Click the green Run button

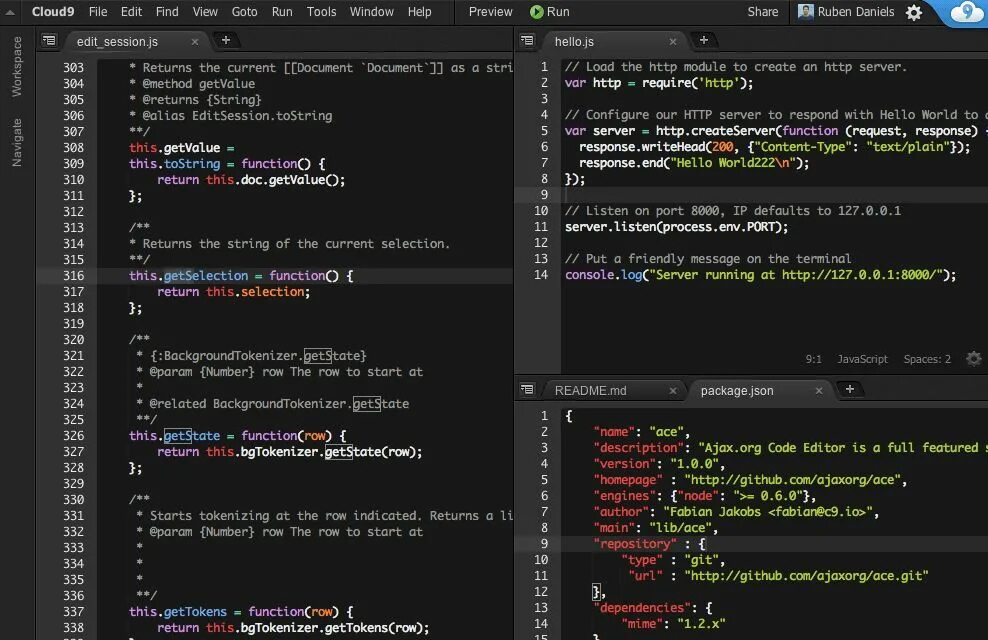(x=549, y=11)
